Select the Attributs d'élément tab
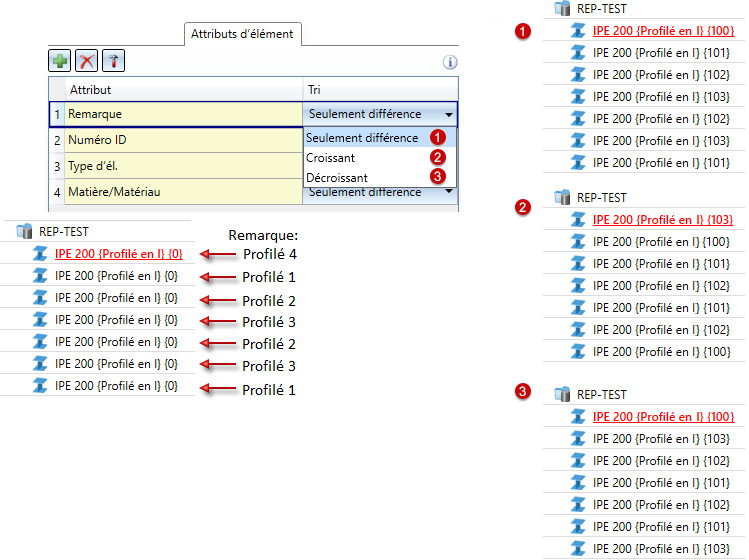 [x=243, y=34]
